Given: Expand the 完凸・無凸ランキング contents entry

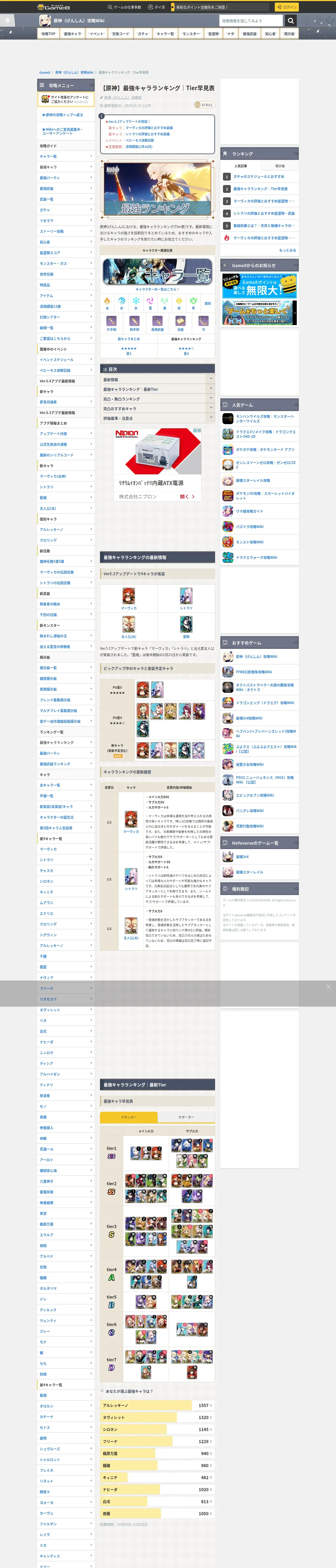Looking at the screenshot, I should [x=157, y=399].
